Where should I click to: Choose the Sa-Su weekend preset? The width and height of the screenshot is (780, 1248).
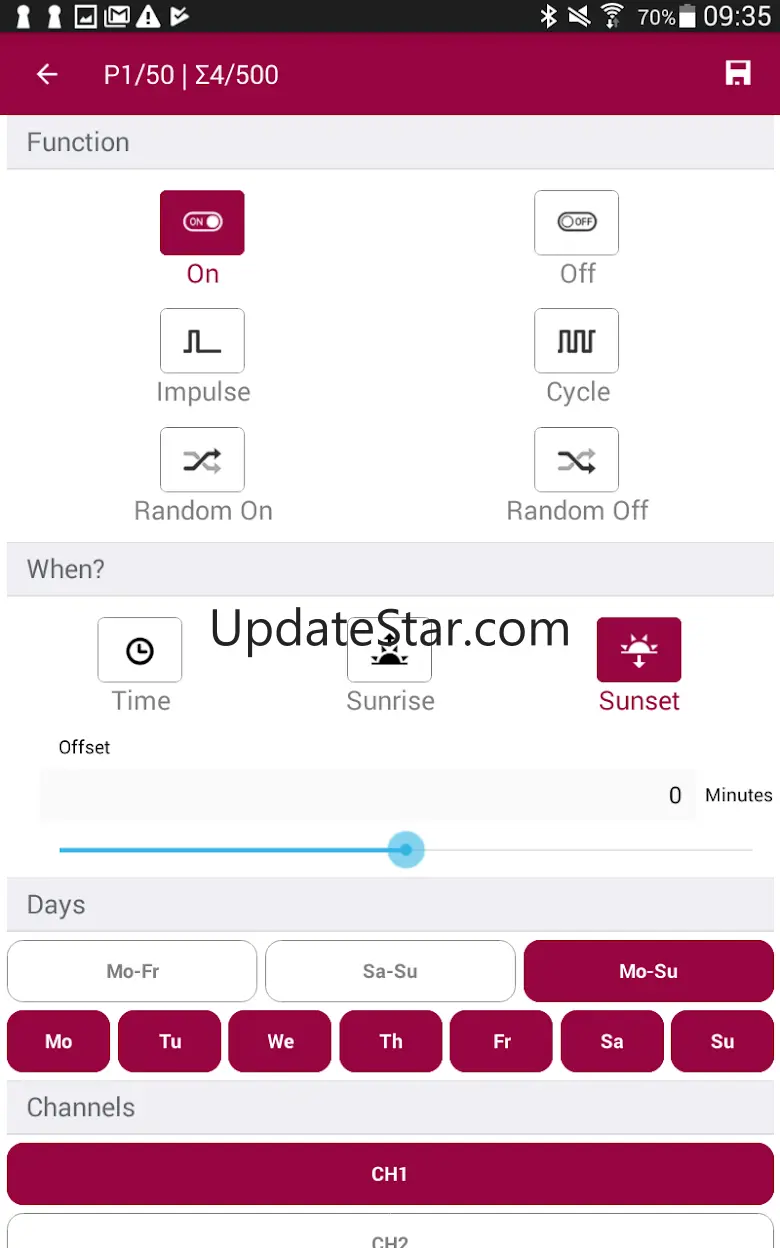coord(390,971)
